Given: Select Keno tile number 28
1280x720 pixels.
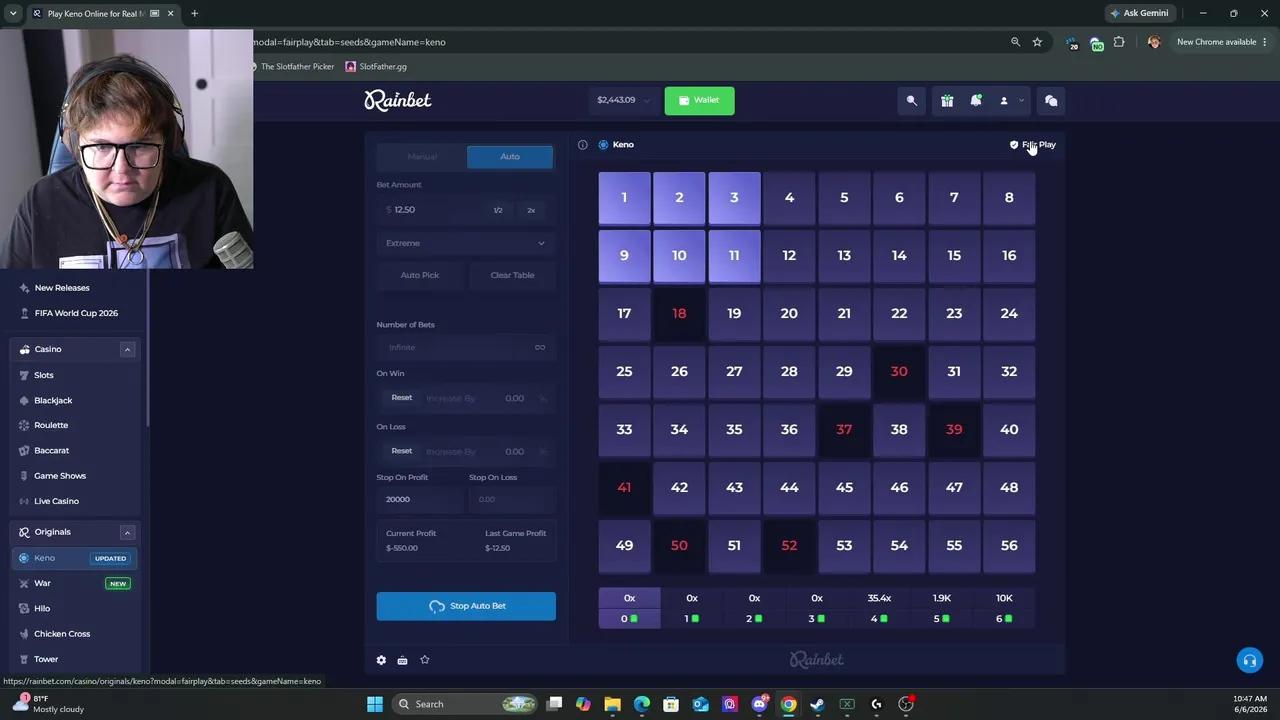Looking at the screenshot, I should 789,372.
